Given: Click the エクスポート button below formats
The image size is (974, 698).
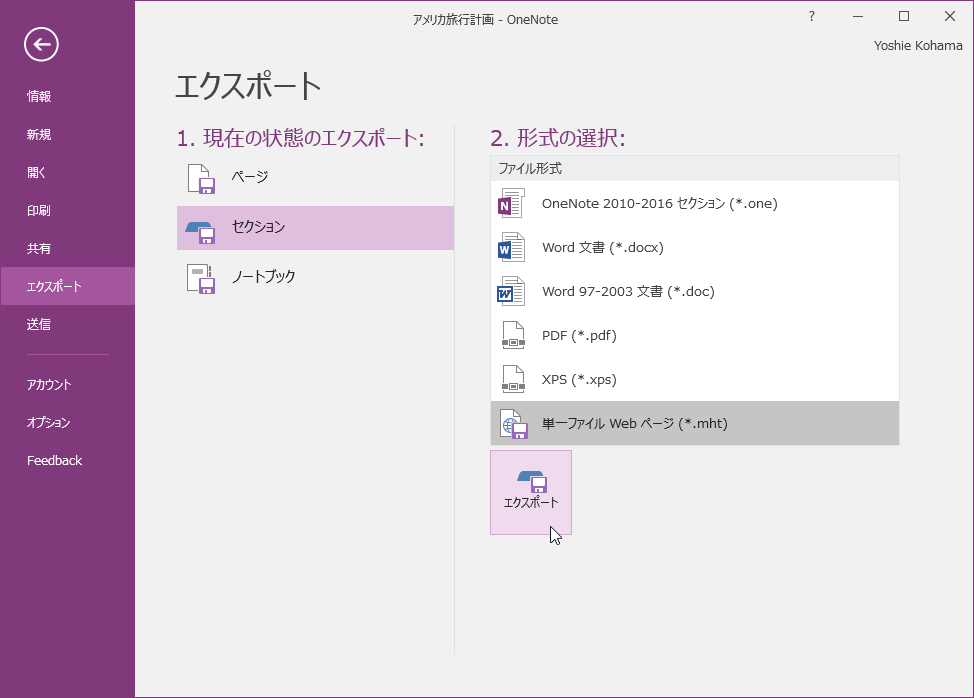Looking at the screenshot, I should 530,492.
